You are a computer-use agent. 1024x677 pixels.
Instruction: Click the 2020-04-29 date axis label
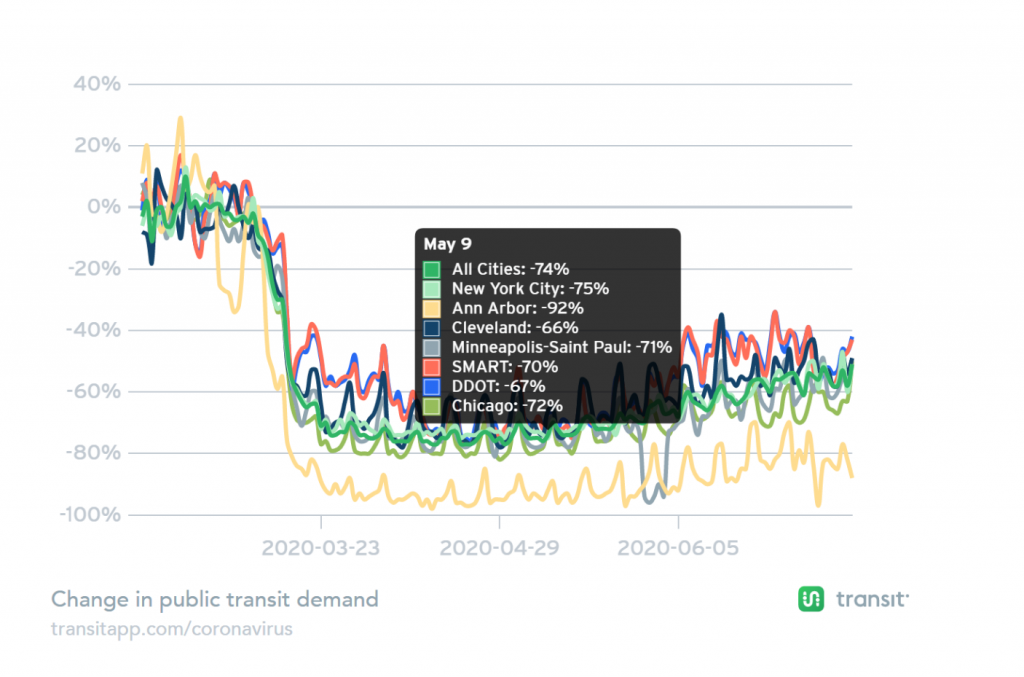coord(500,548)
